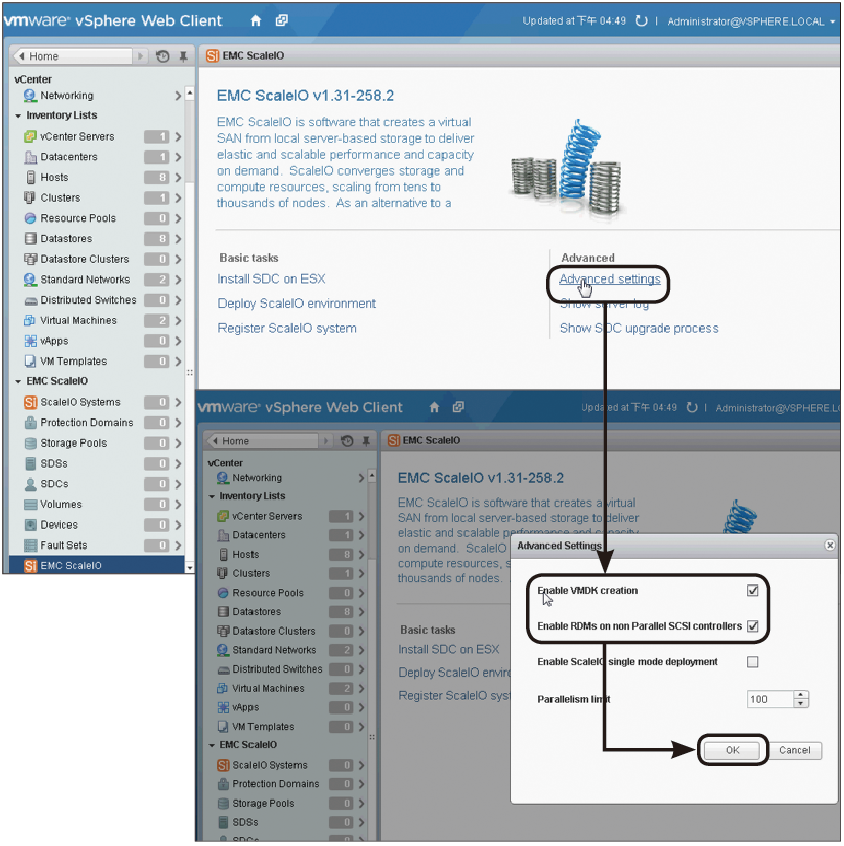Click the Standard Networks icon in the upper navigator
Viewport: 844px width, 846px height.
[30, 280]
